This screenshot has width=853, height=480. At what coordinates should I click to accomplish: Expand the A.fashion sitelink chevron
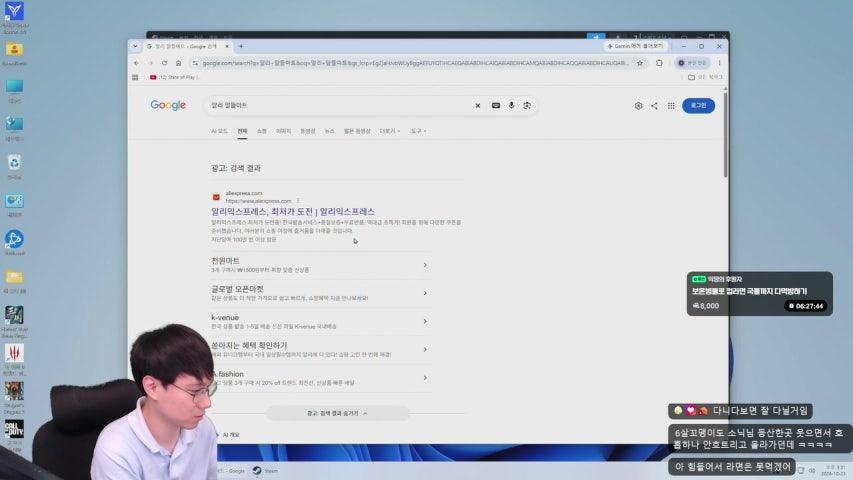tap(425, 378)
